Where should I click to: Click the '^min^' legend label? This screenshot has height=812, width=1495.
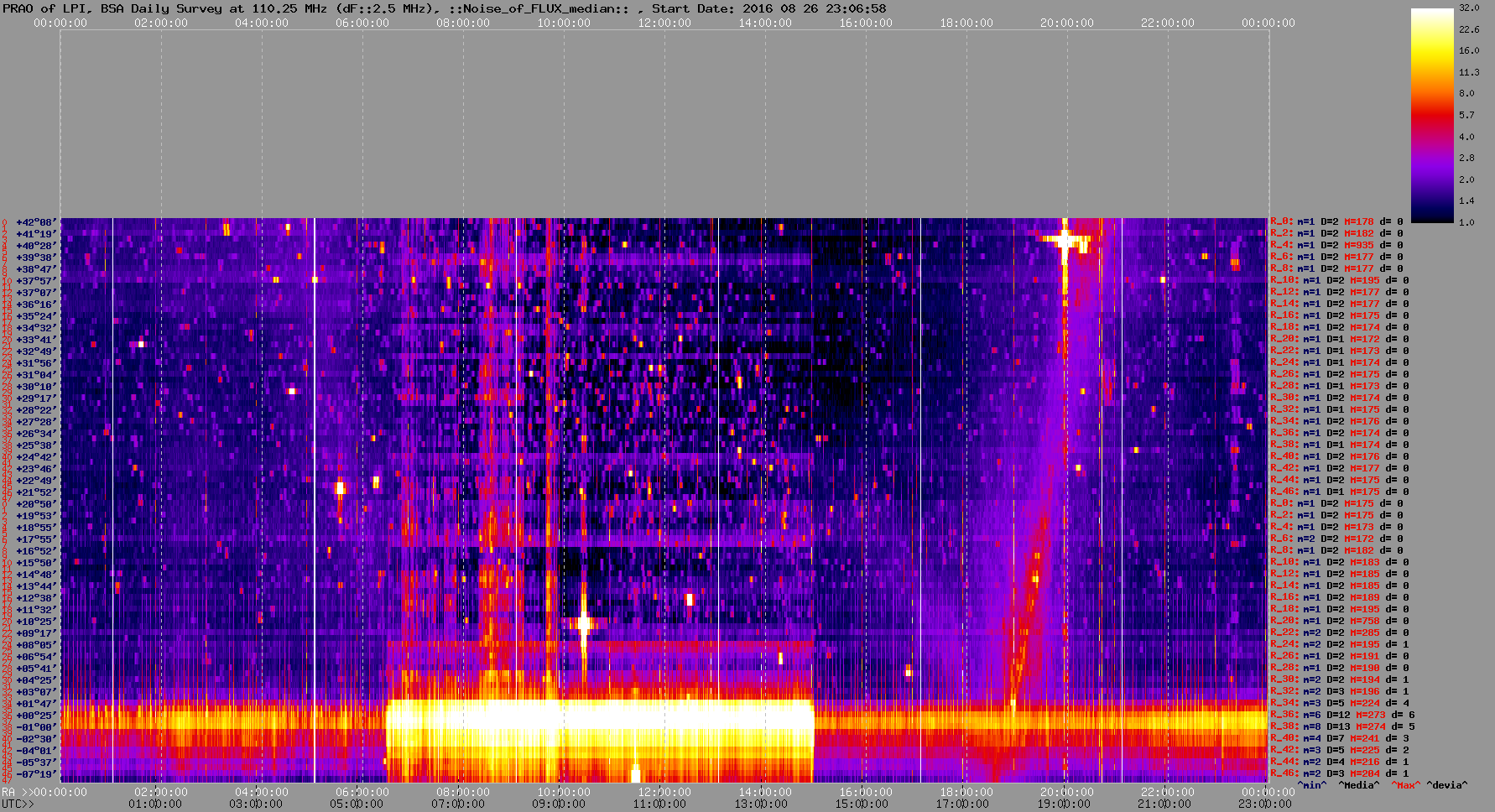(x=1311, y=786)
